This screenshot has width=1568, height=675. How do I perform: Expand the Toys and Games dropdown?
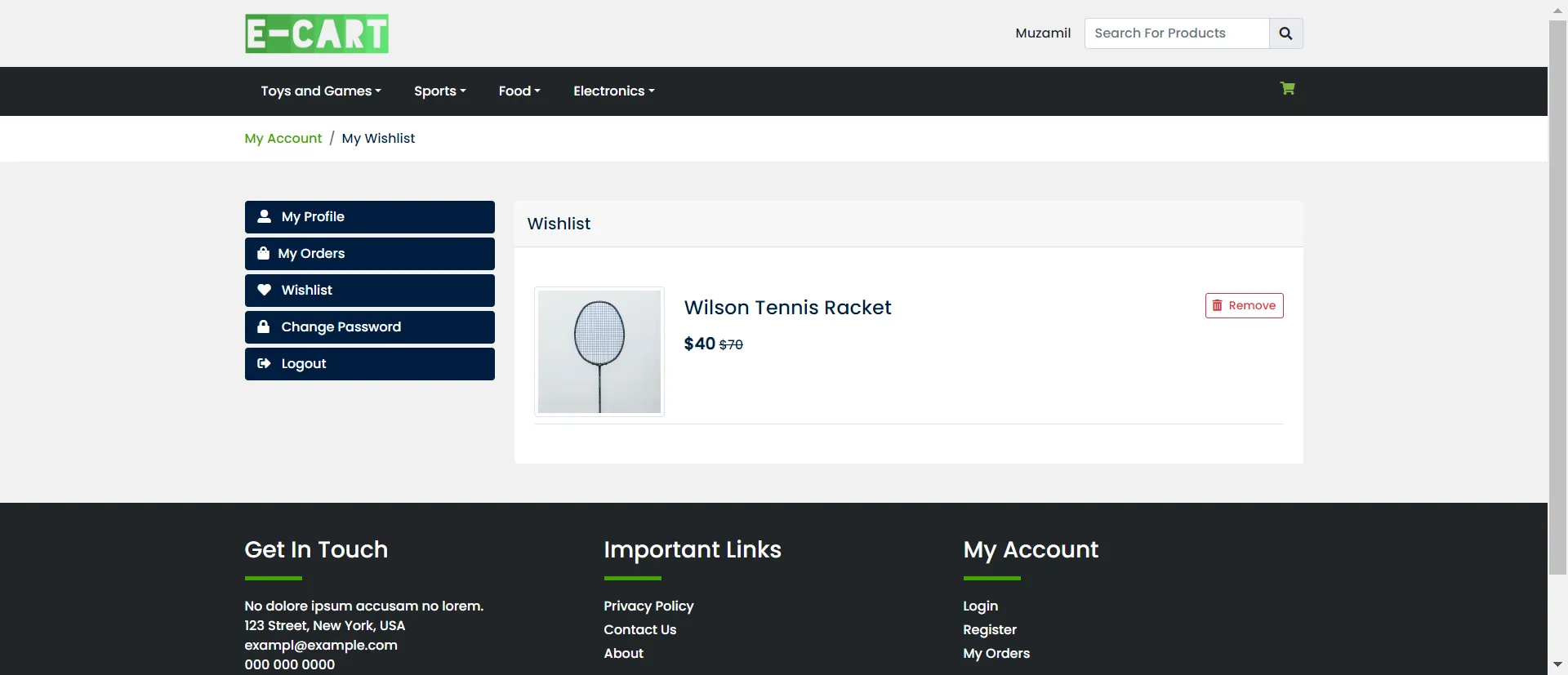321,91
